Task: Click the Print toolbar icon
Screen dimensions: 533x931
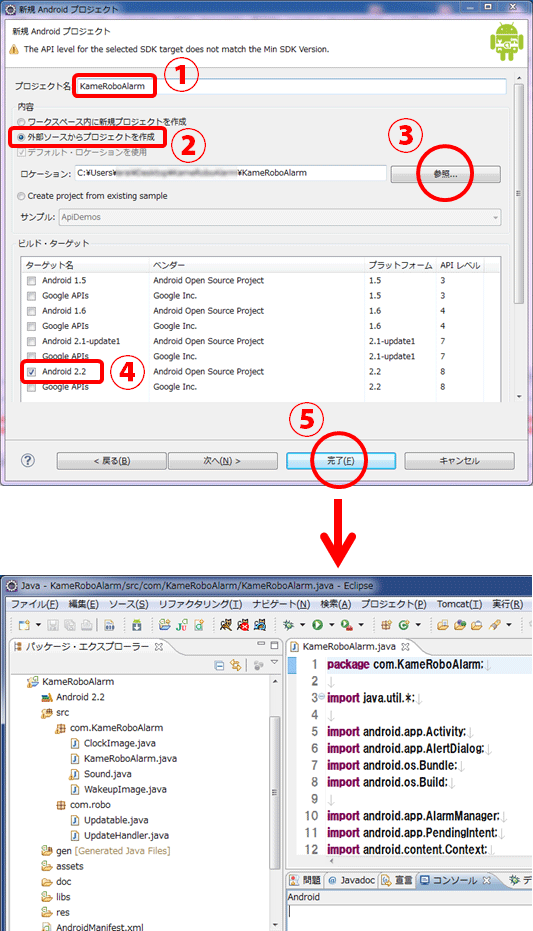Action: click(x=87, y=625)
